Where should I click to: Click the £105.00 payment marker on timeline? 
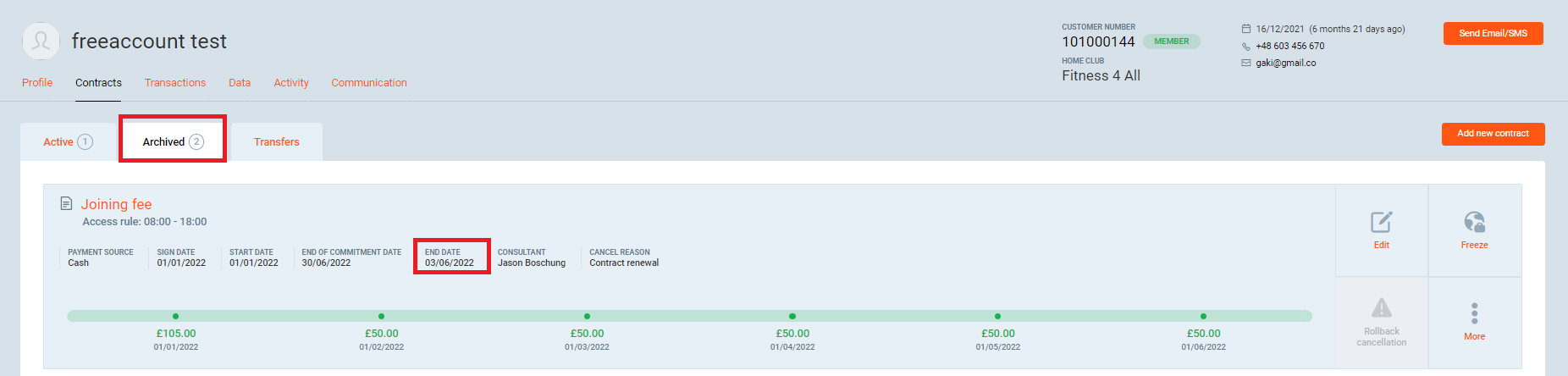pos(175,317)
